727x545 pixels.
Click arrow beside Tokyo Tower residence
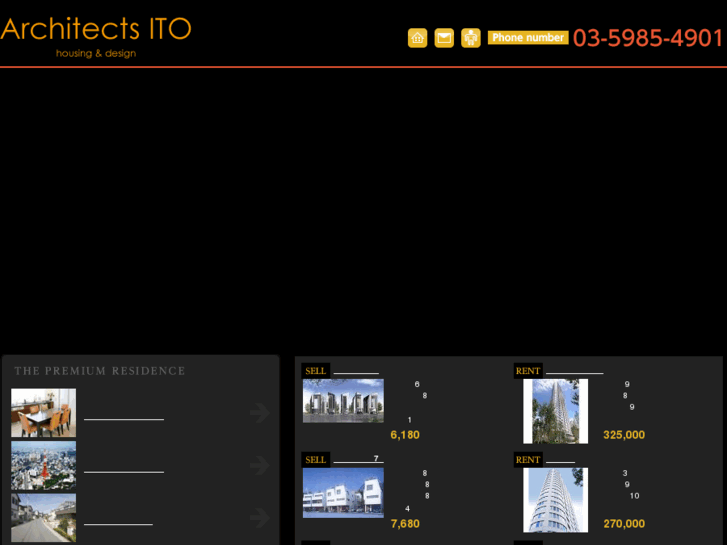(260, 465)
